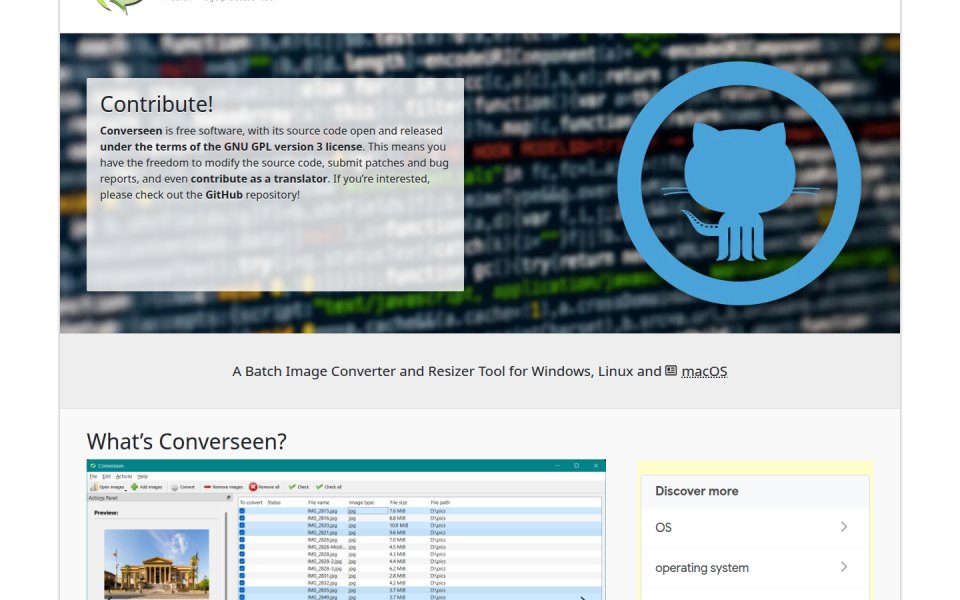The image size is (960, 600).
Task: Click the Contribute! heading
Action: point(157,104)
